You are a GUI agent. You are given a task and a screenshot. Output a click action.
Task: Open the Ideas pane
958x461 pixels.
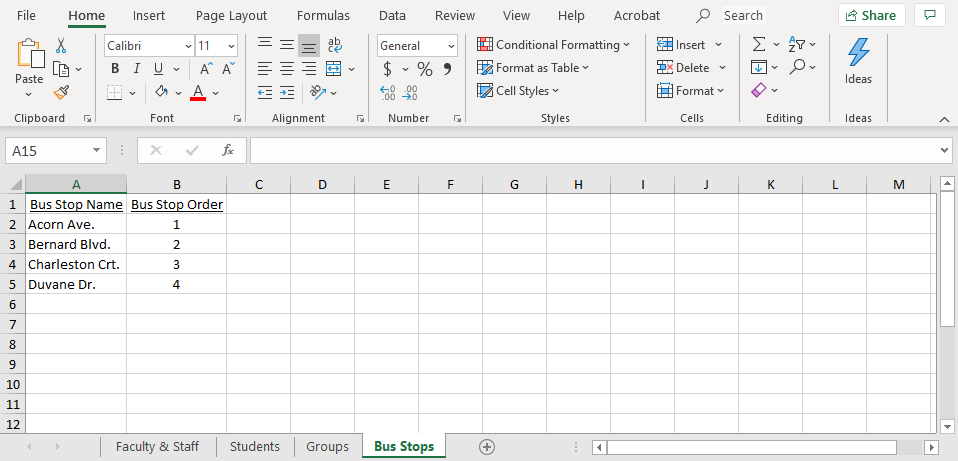pyautogui.click(x=858, y=61)
